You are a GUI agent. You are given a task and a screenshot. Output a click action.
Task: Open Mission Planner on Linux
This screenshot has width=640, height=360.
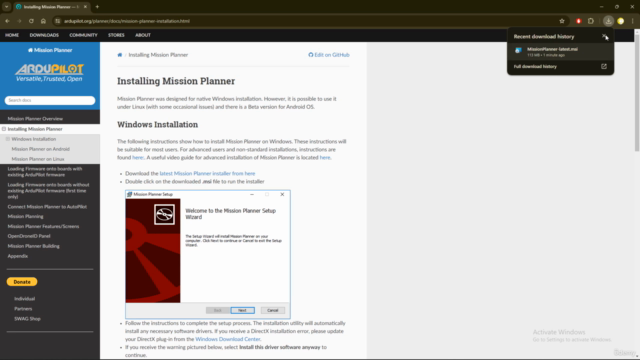pos(38,159)
